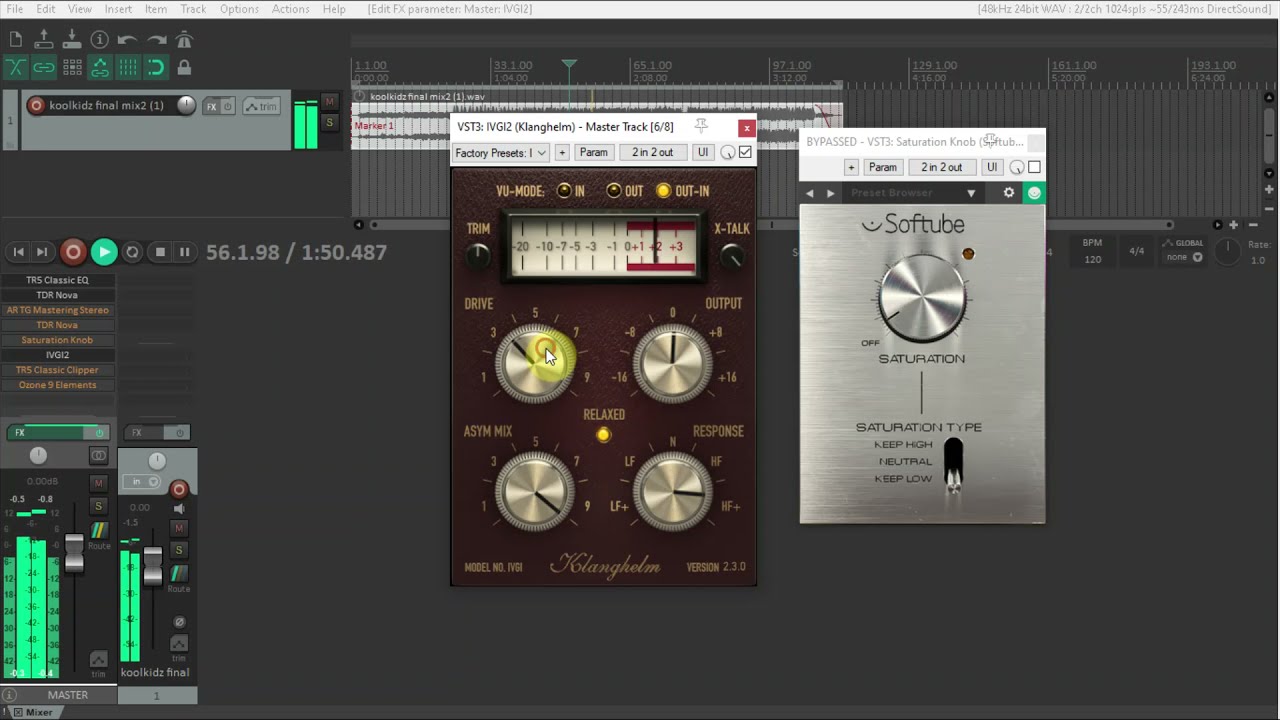This screenshot has height=720, width=1280.
Task: Open Softube settings gear icon
Action: click(1009, 193)
